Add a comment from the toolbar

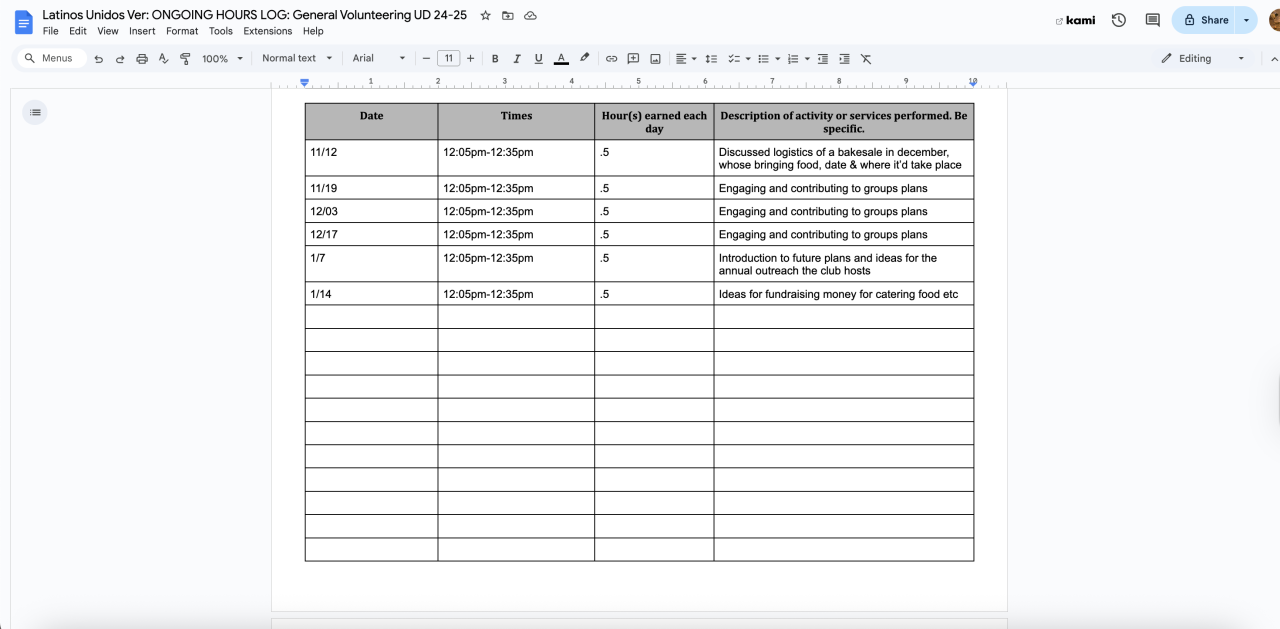coord(633,59)
